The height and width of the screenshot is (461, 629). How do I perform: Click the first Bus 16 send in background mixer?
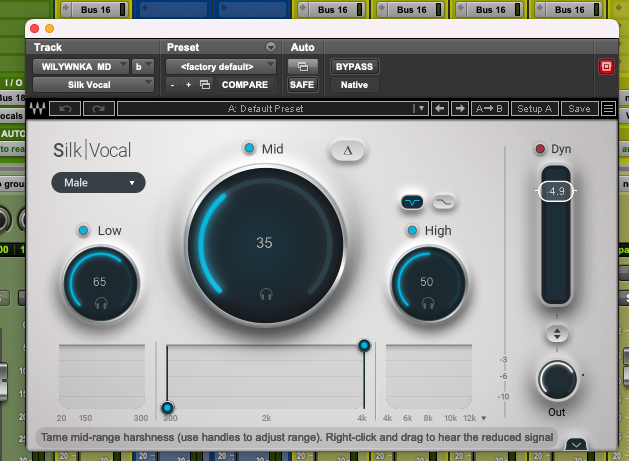95,10
